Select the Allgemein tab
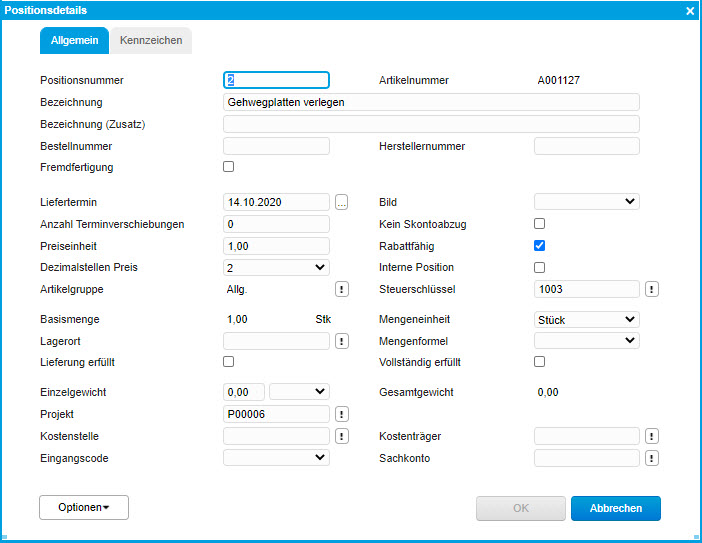The height and width of the screenshot is (543, 702). pos(74,41)
